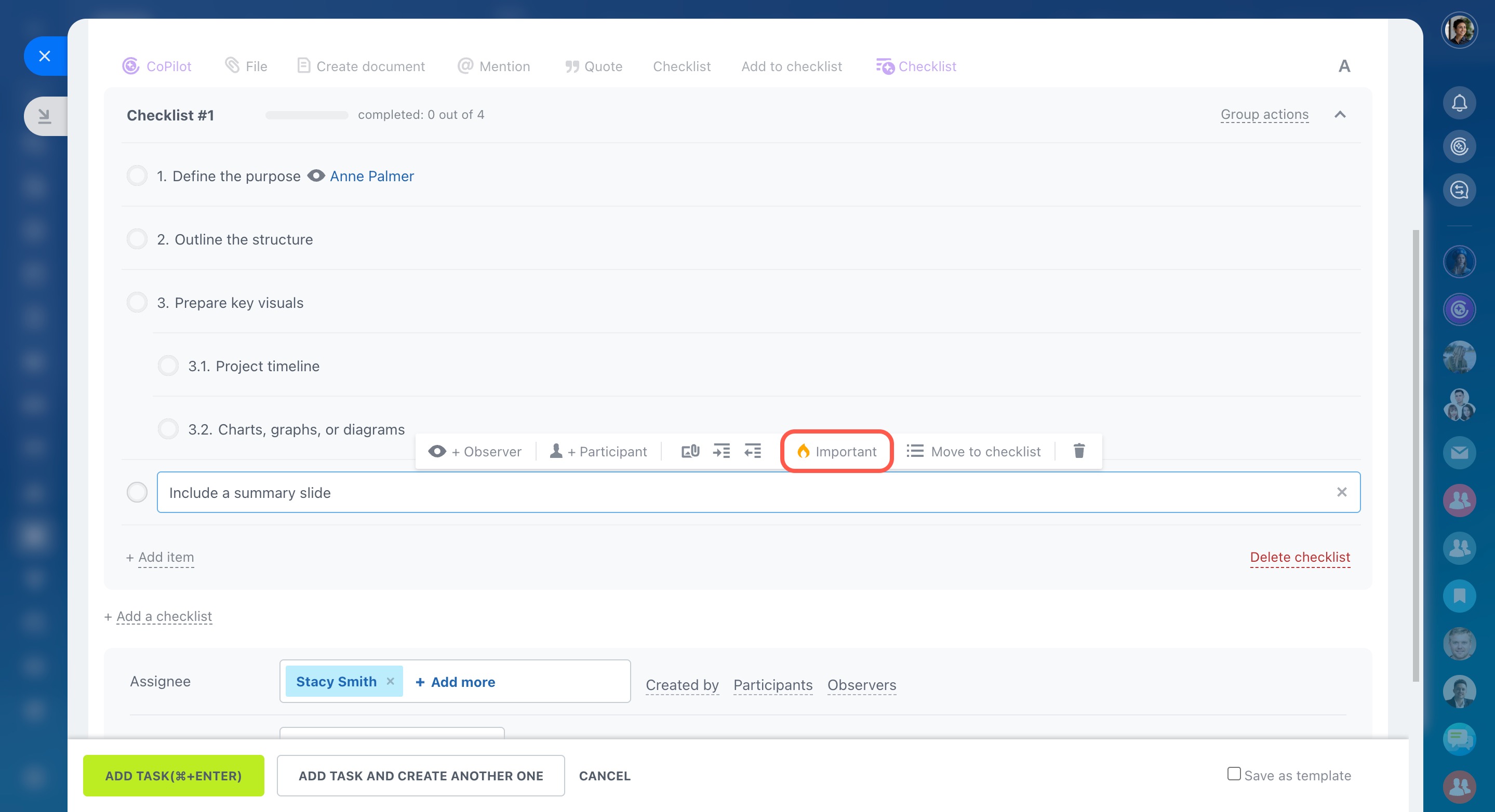Check off Project timeline subitem

(168, 366)
